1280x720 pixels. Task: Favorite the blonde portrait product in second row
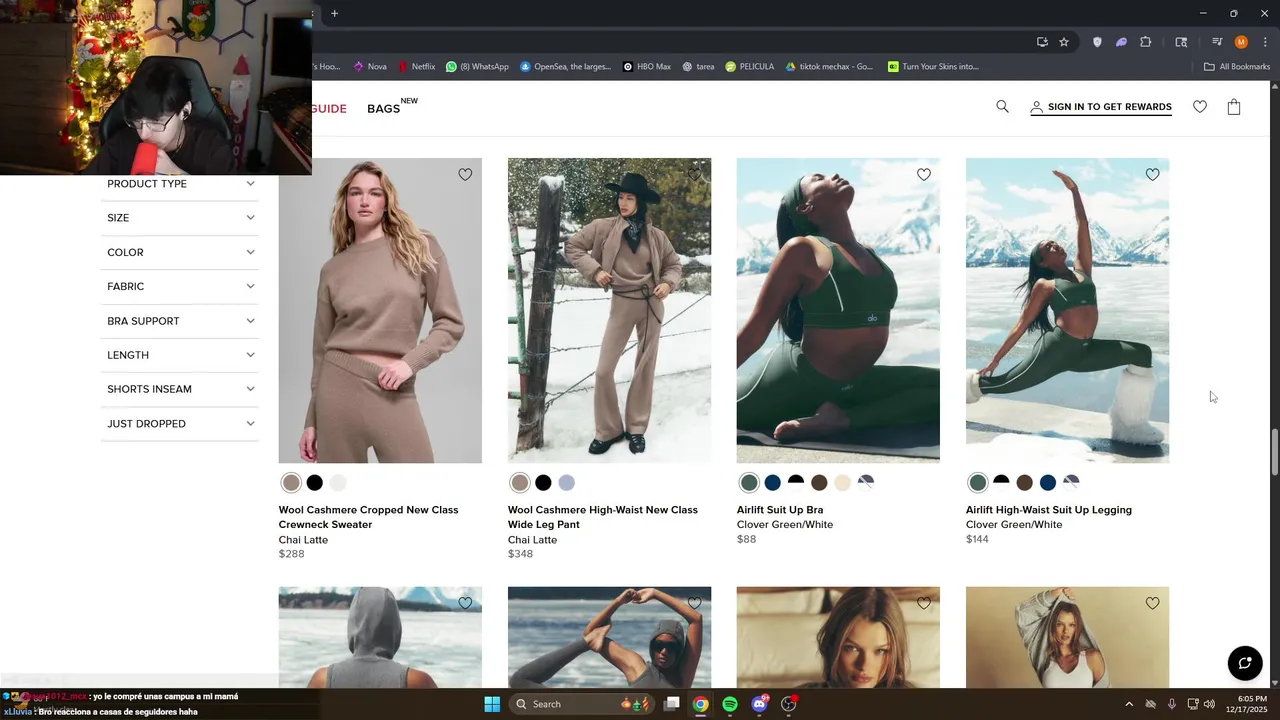(x=924, y=603)
